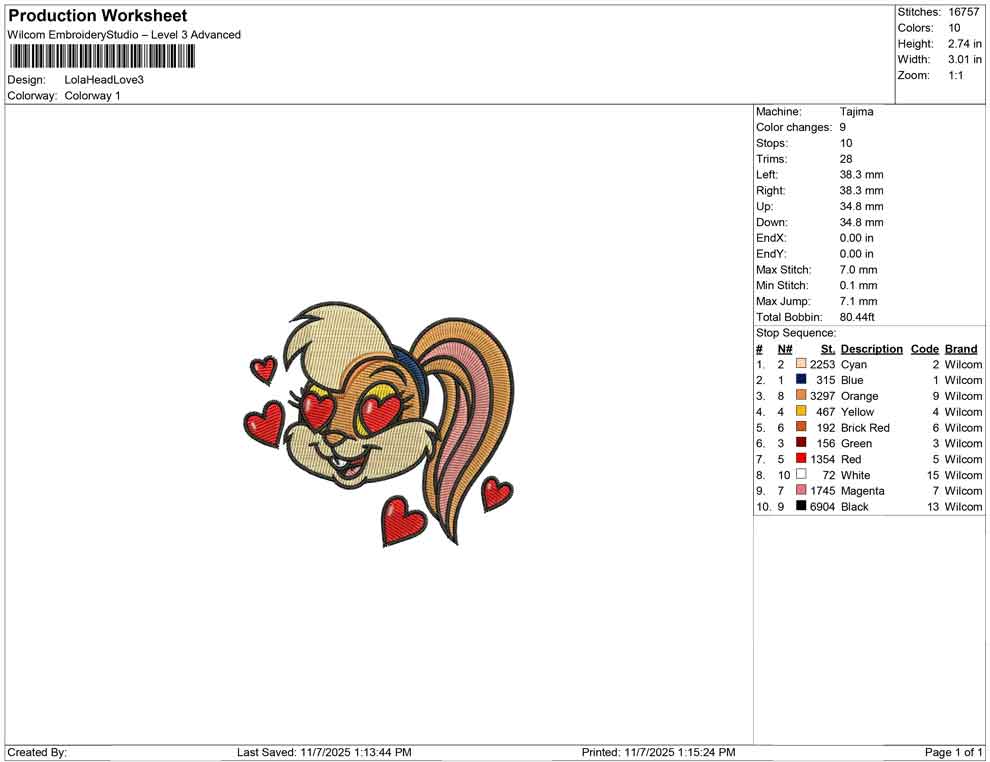
Task: Click the Magenta thread color swatch
Action: 801,491
